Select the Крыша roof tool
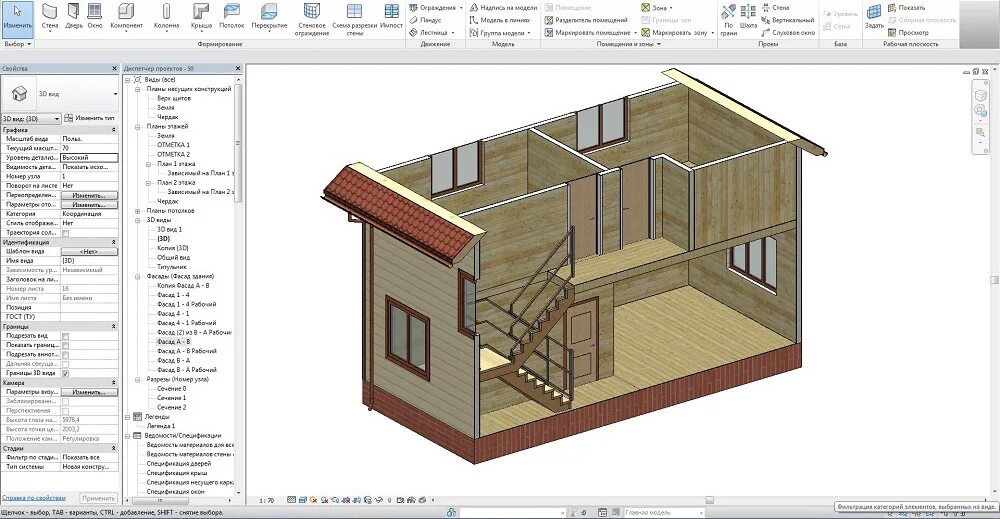This screenshot has width=1000, height=519. coord(201,17)
